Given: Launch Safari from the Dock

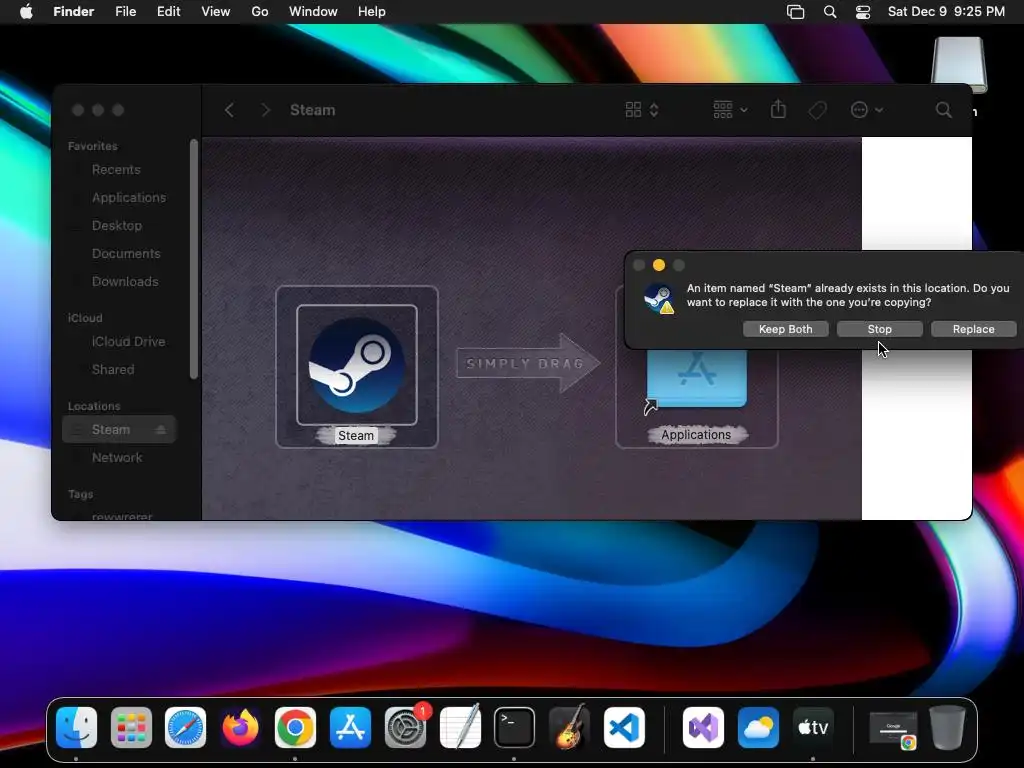Looking at the screenshot, I should 185,728.
